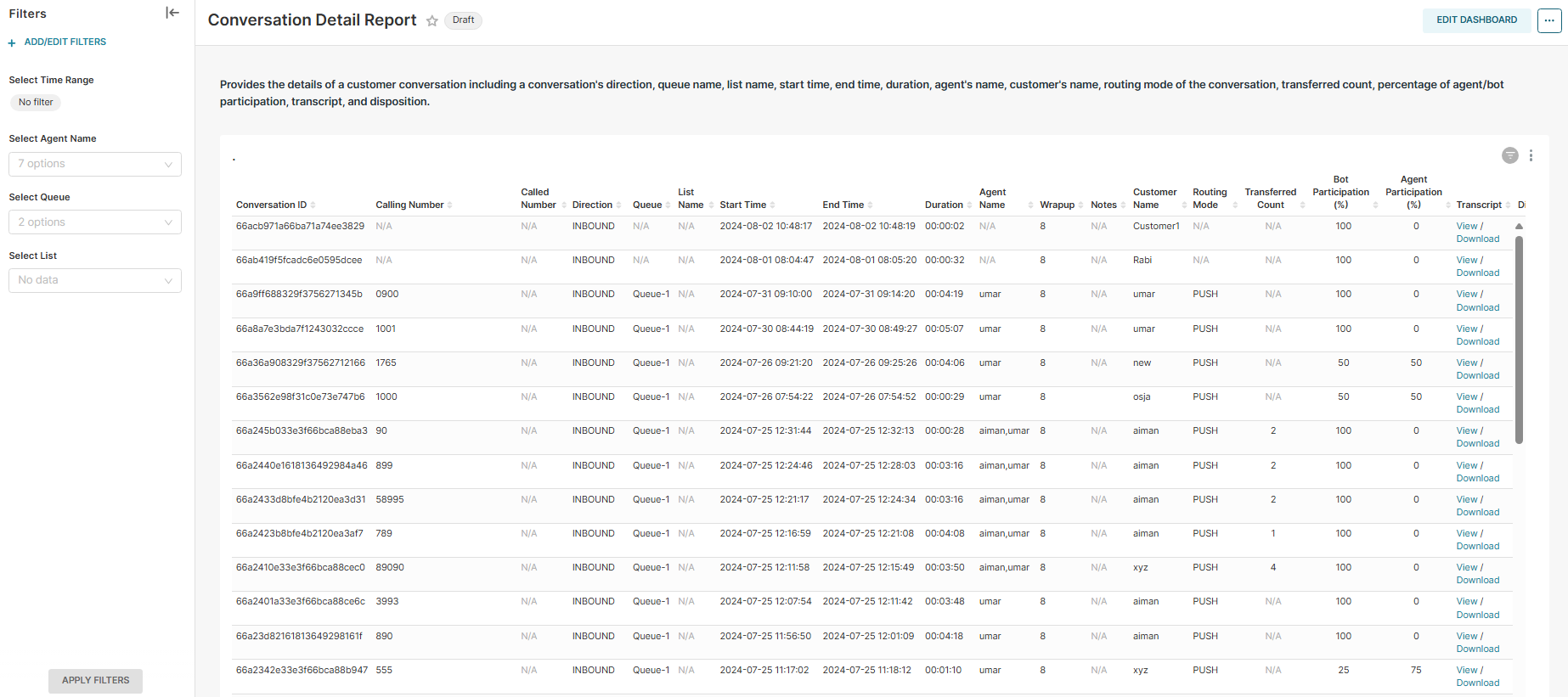Expand the Select List dropdown

tap(95, 280)
